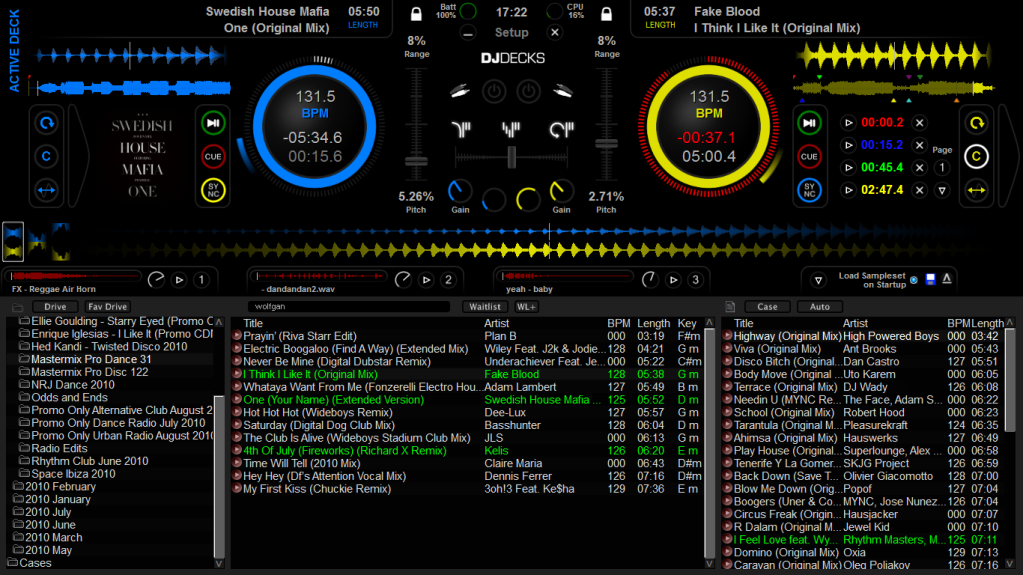Image resolution: width=1023 pixels, height=575 pixels.
Task: Play sample 2 dandandan2.wav
Action: point(426,280)
